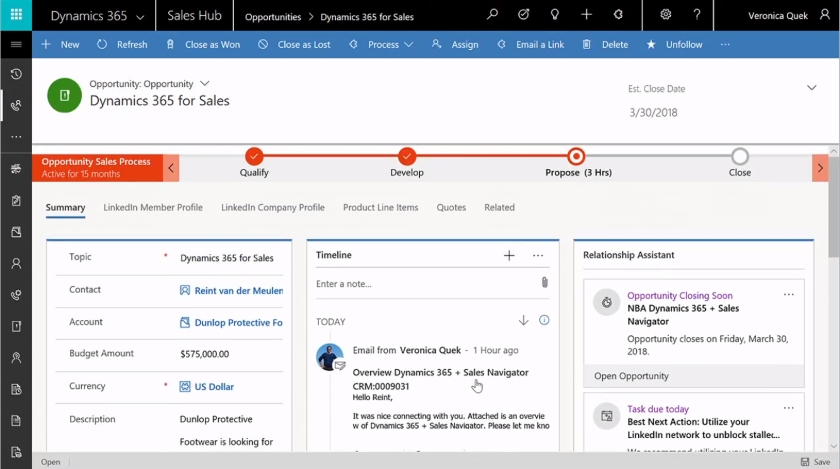This screenshot has width=840, height=469.
Task: Expand the Dynamics 365 dropdown chevron
Action: 140,17
